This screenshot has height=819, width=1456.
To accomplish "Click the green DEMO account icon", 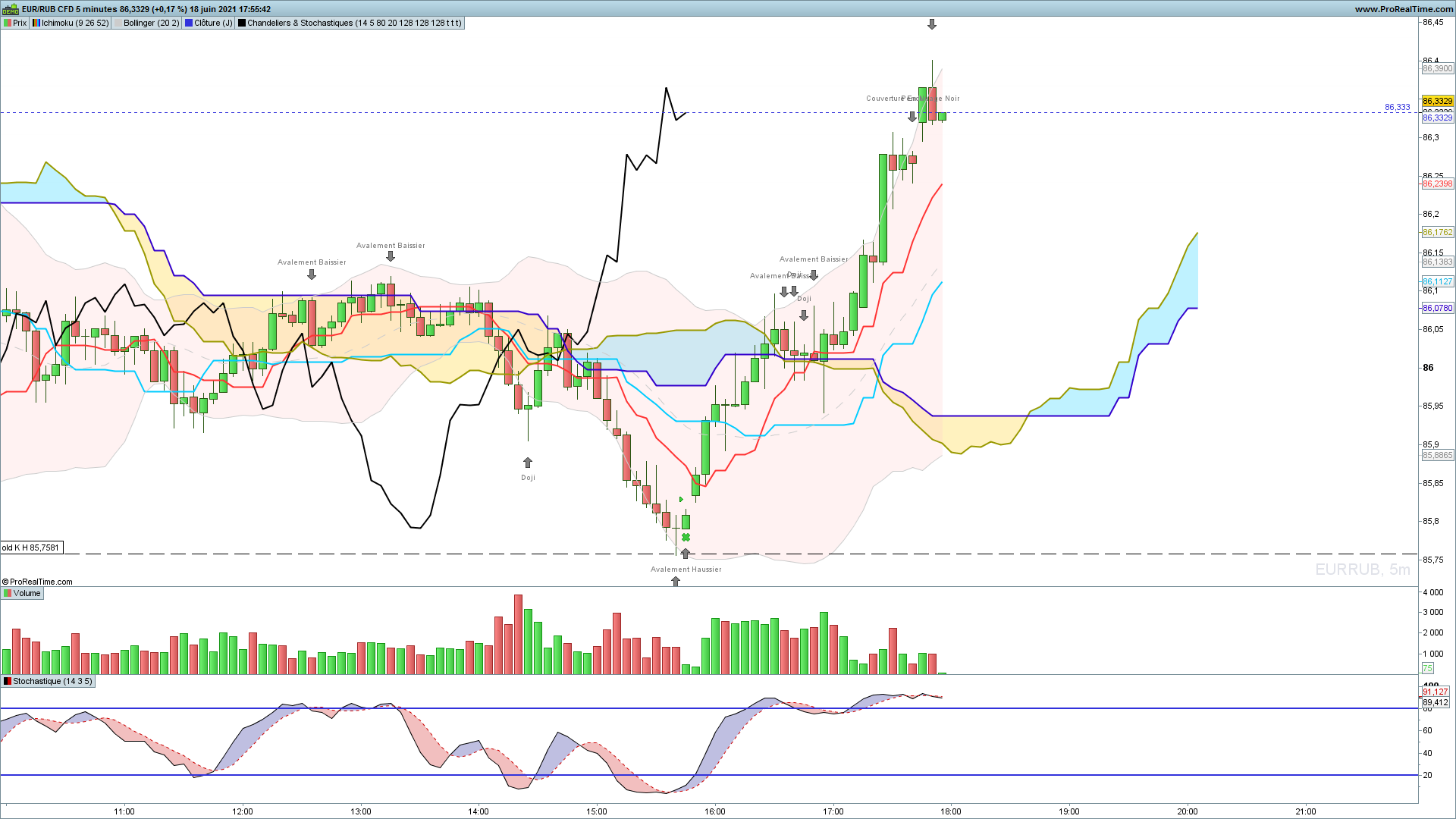I will 11,9.
